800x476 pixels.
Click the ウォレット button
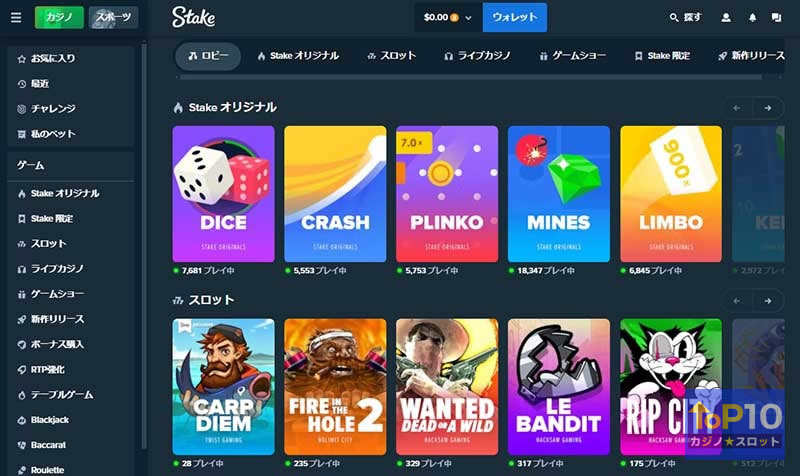tap(515, 17)
